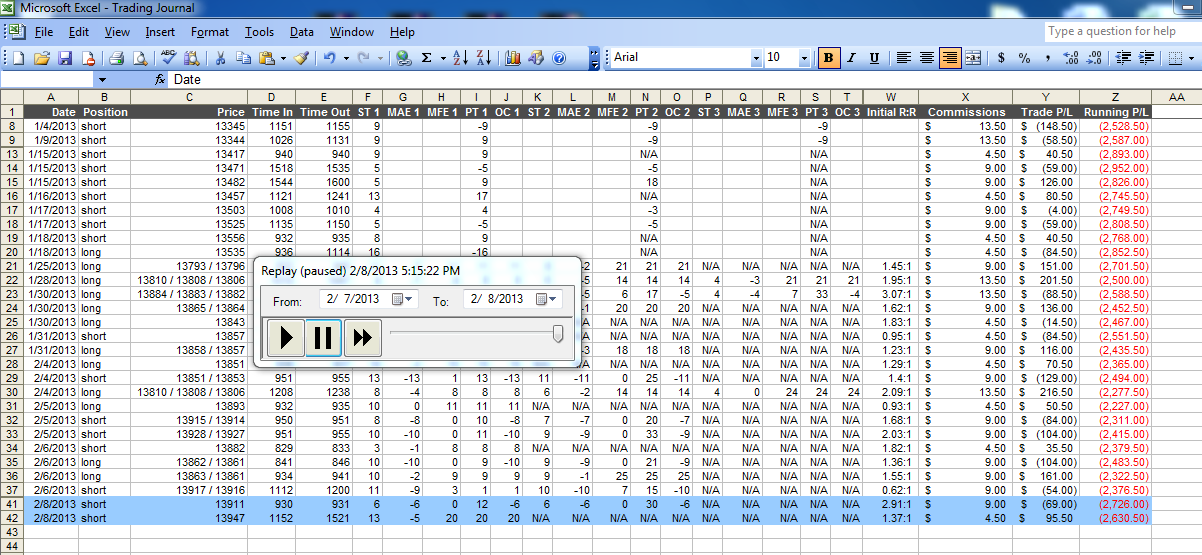This screenshot has height=555, width=1202.
Task: Open the AutoSum functions dropdown arrow
Action: coord(442,58)
